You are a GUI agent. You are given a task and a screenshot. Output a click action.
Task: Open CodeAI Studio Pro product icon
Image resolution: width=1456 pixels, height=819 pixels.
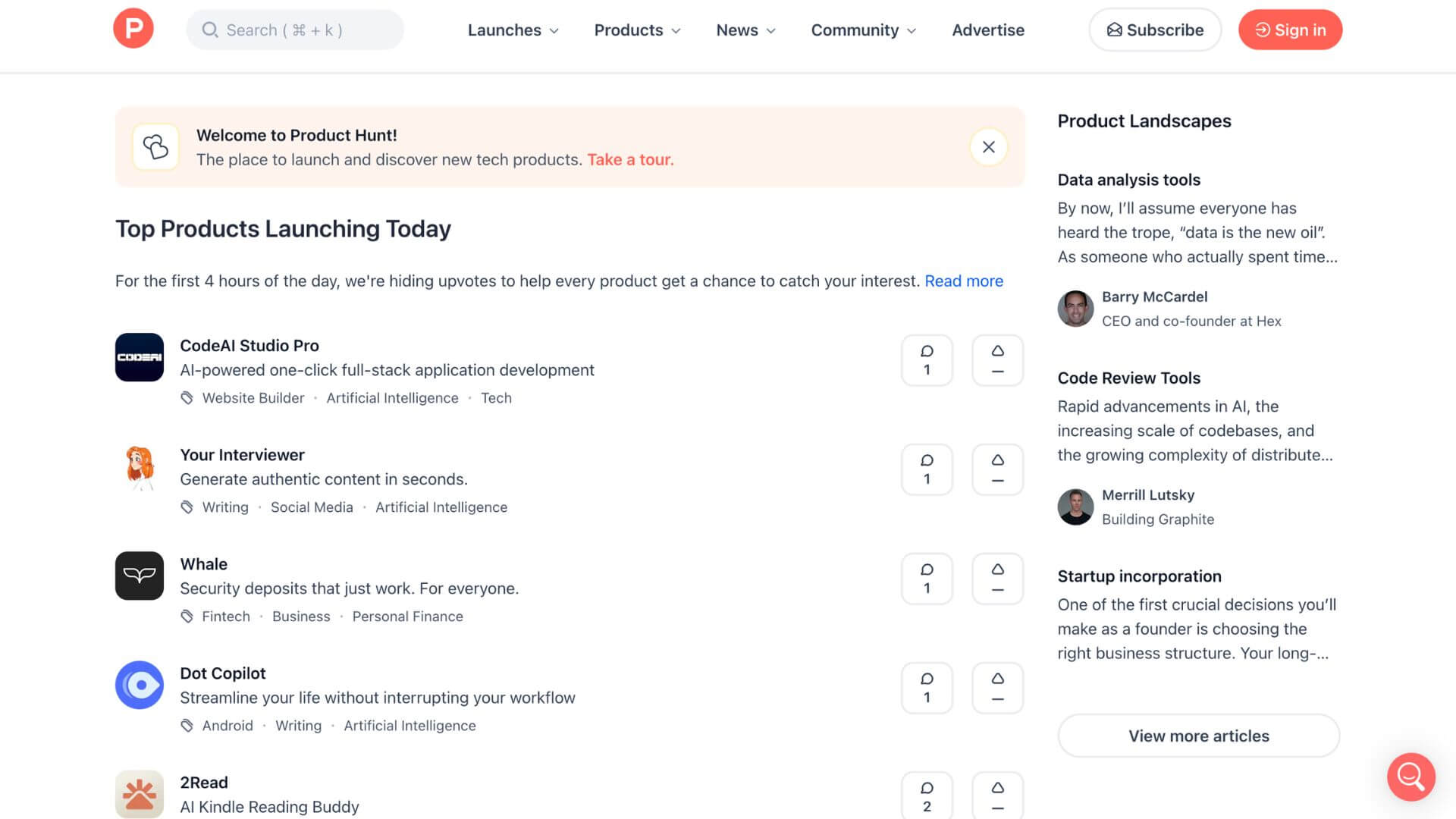(x=140, y=357)
